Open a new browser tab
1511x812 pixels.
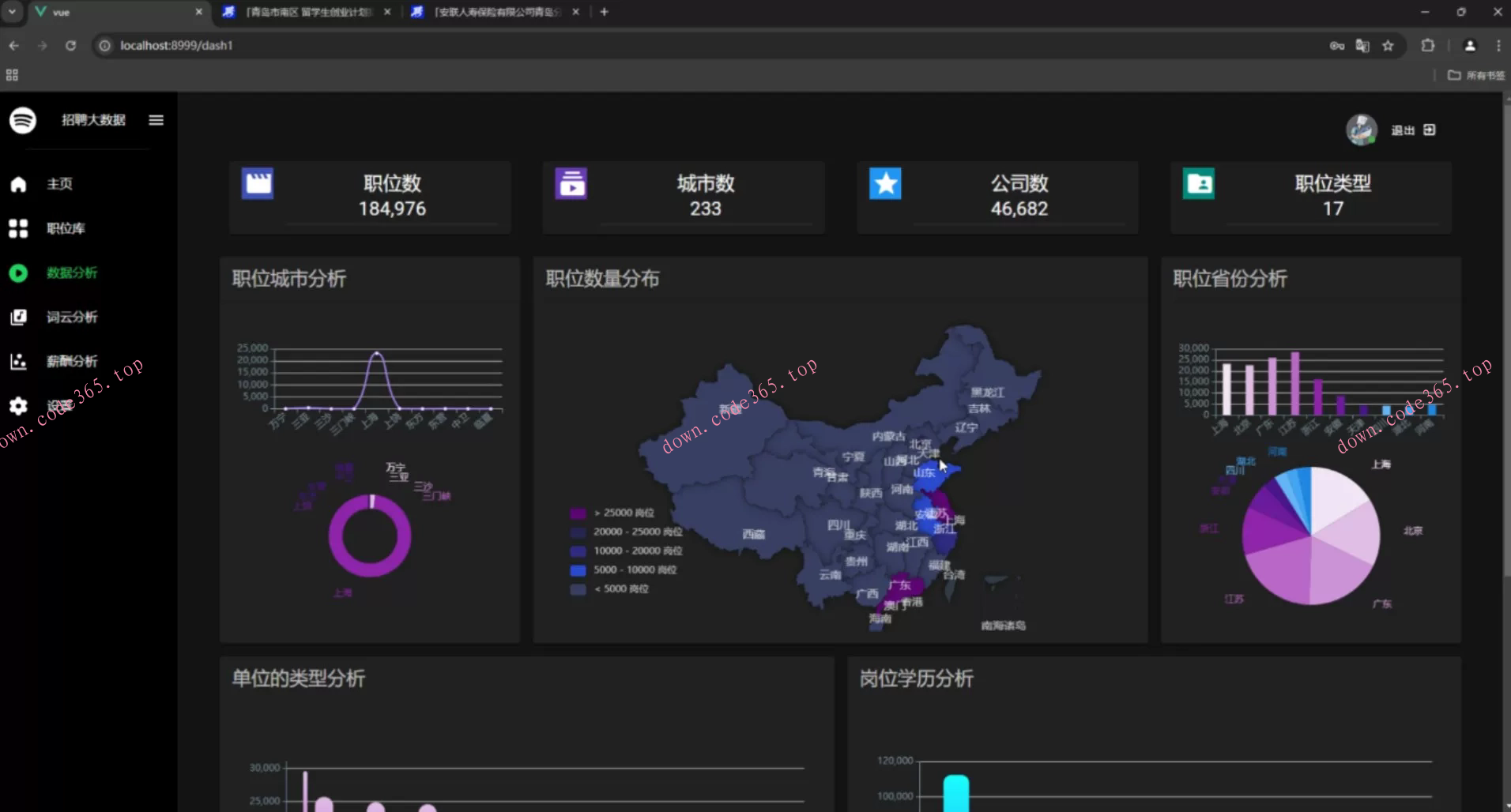[x=605, y=12]
